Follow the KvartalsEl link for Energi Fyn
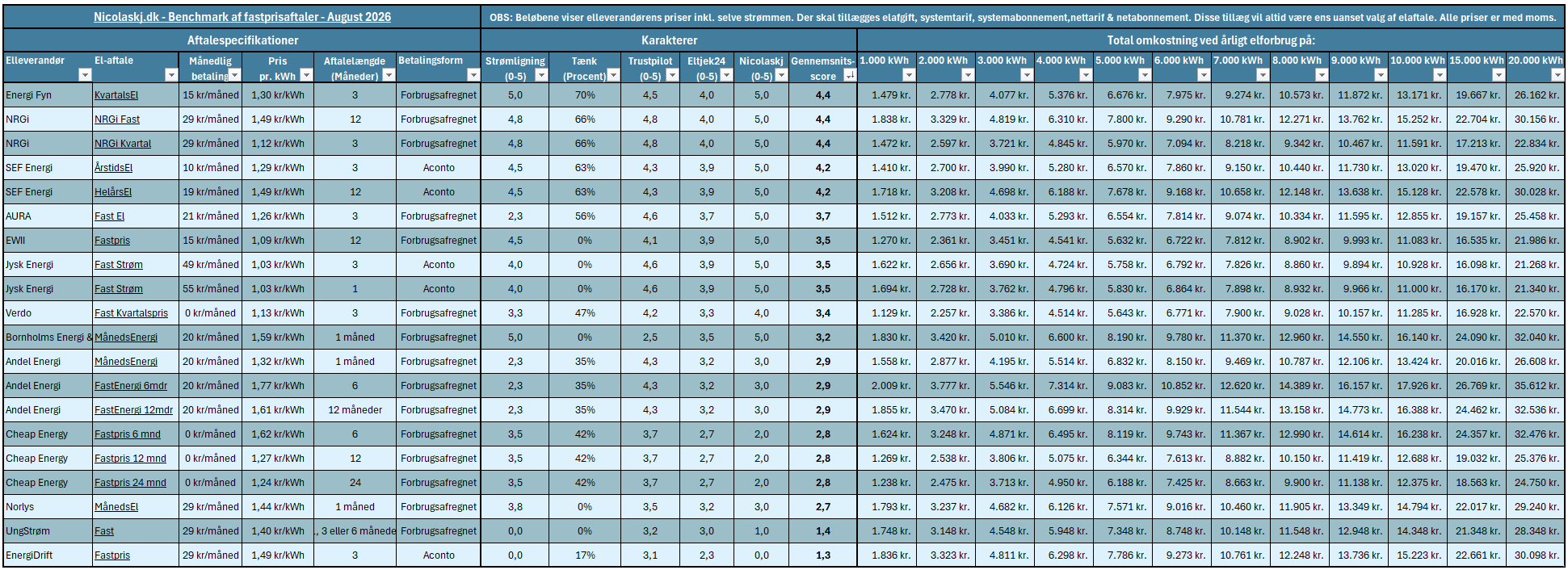 [x=116, y=95]
